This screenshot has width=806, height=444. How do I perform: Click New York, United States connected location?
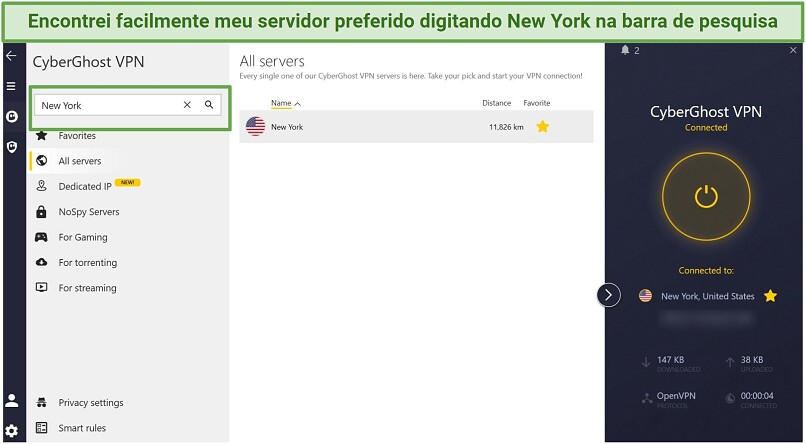[708, 296]
